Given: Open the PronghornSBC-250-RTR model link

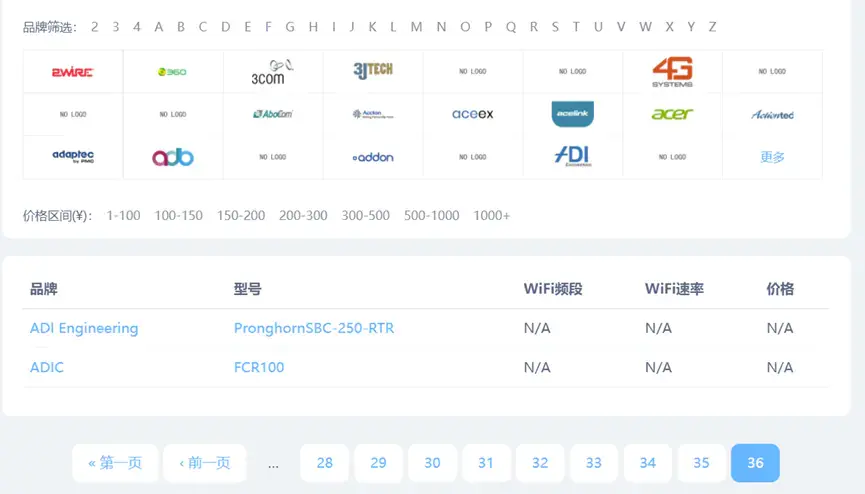Looking at the screenshot, I should tap(314, 328).
